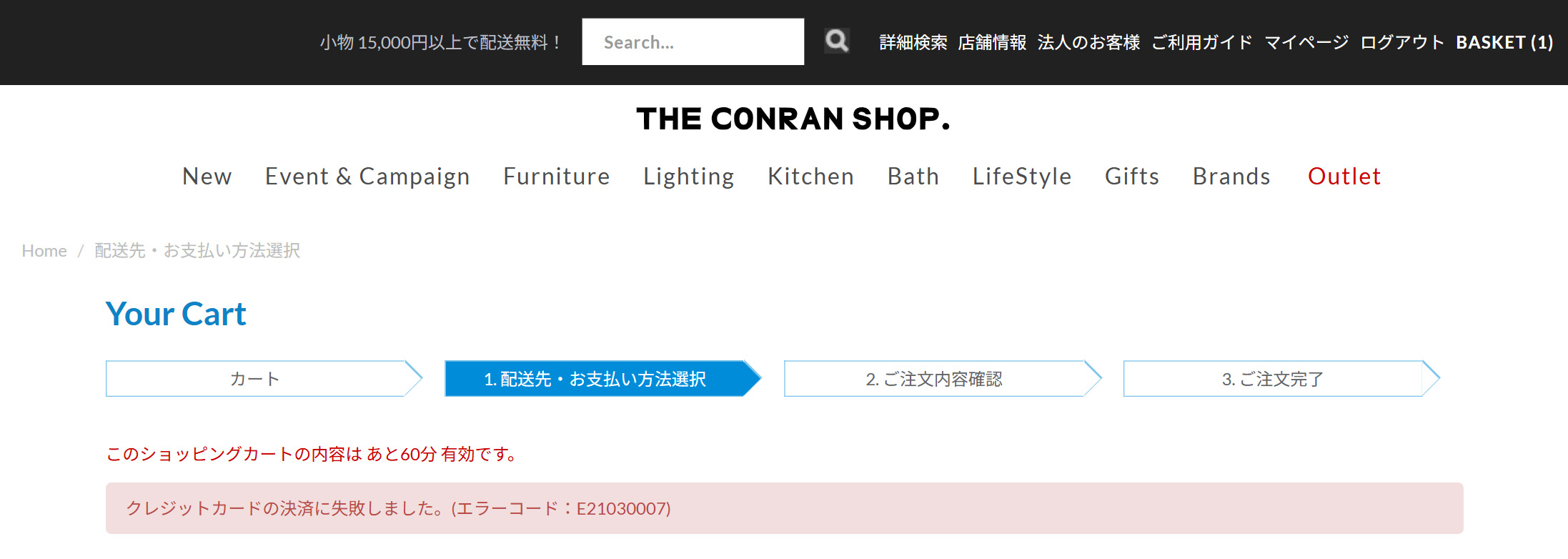Screen dimensions: 1568x559
Task: Open 詳細検索 advanced search
Action: (913, 43)
